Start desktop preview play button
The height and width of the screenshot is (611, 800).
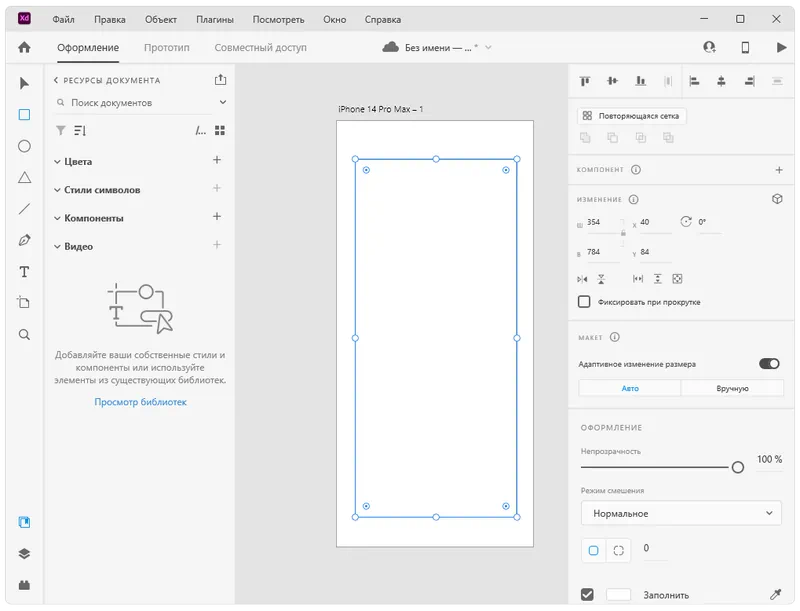point(781,47)
